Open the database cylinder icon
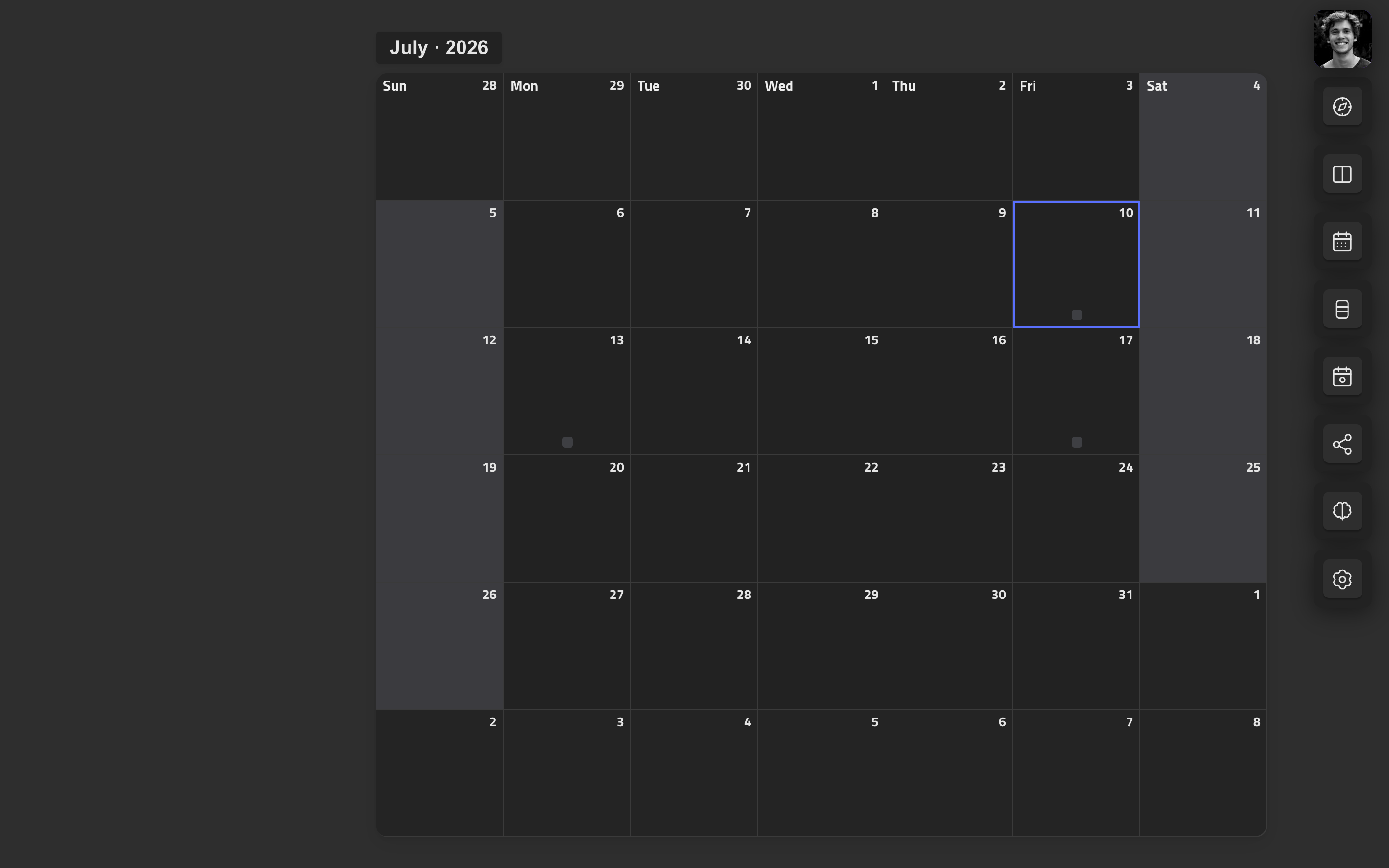 coord(1342,309)
